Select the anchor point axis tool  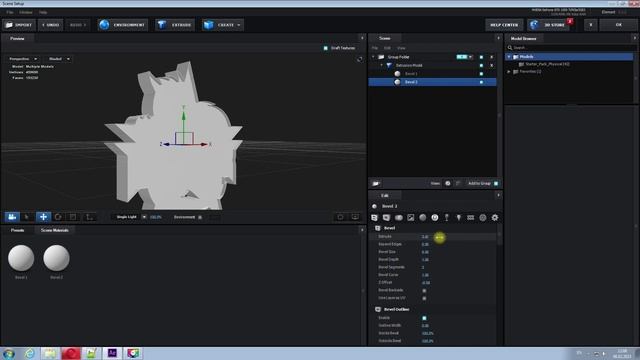click(89, 217)
